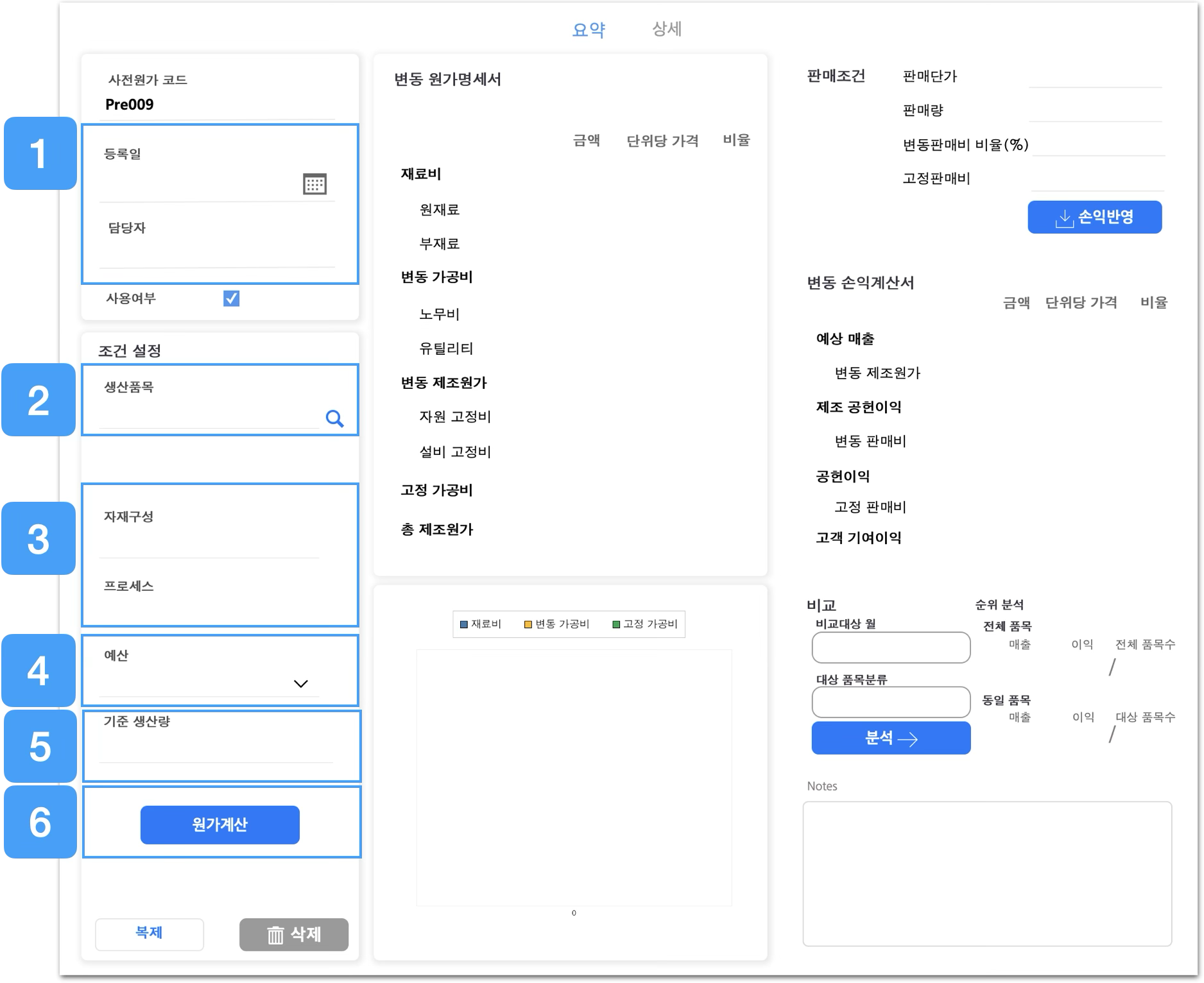Focus the 자재구성 input field
This screenshot has width=1204, height=983.
point(210,543)
